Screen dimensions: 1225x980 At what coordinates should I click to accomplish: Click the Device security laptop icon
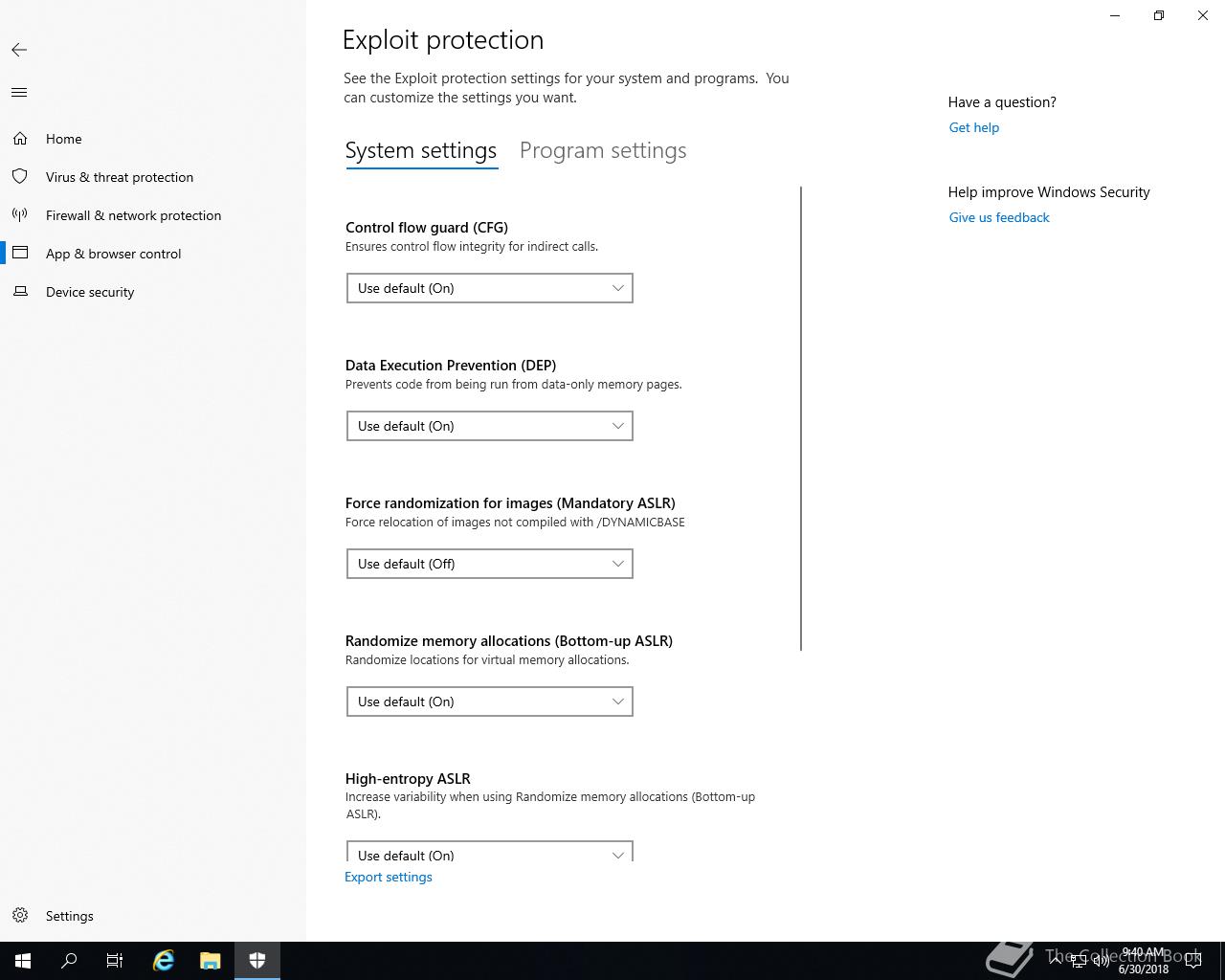point(20,292)
